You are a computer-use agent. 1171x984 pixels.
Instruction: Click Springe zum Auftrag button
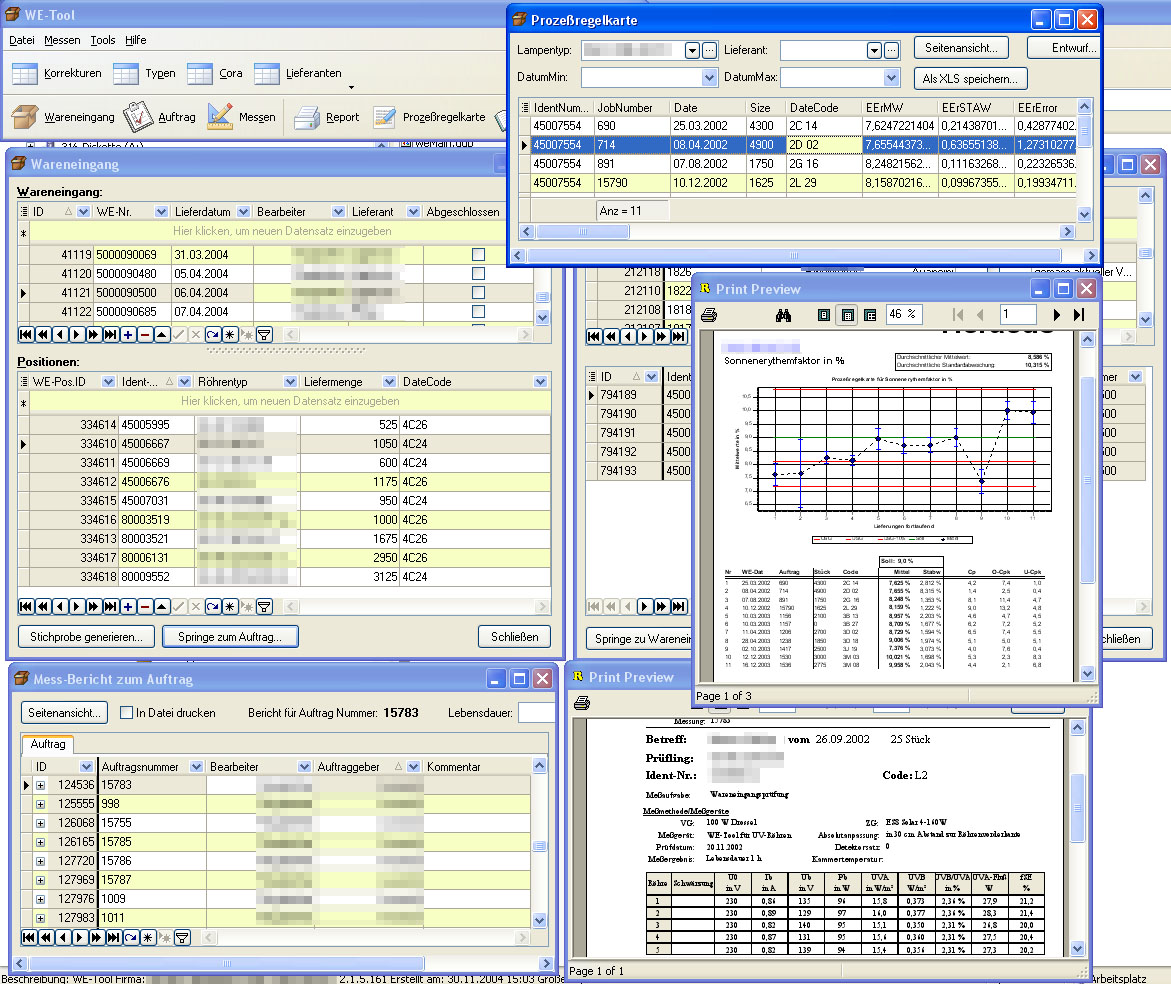click(x=229, y=637)
